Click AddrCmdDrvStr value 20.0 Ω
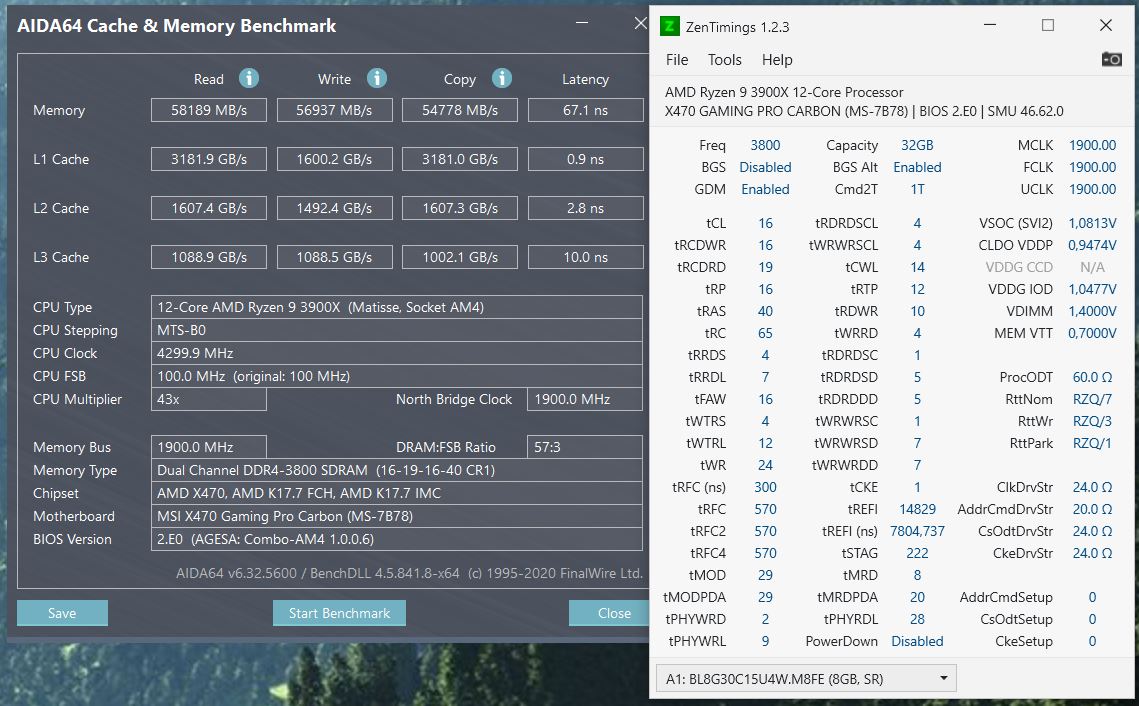 (x=1092, y=509)
